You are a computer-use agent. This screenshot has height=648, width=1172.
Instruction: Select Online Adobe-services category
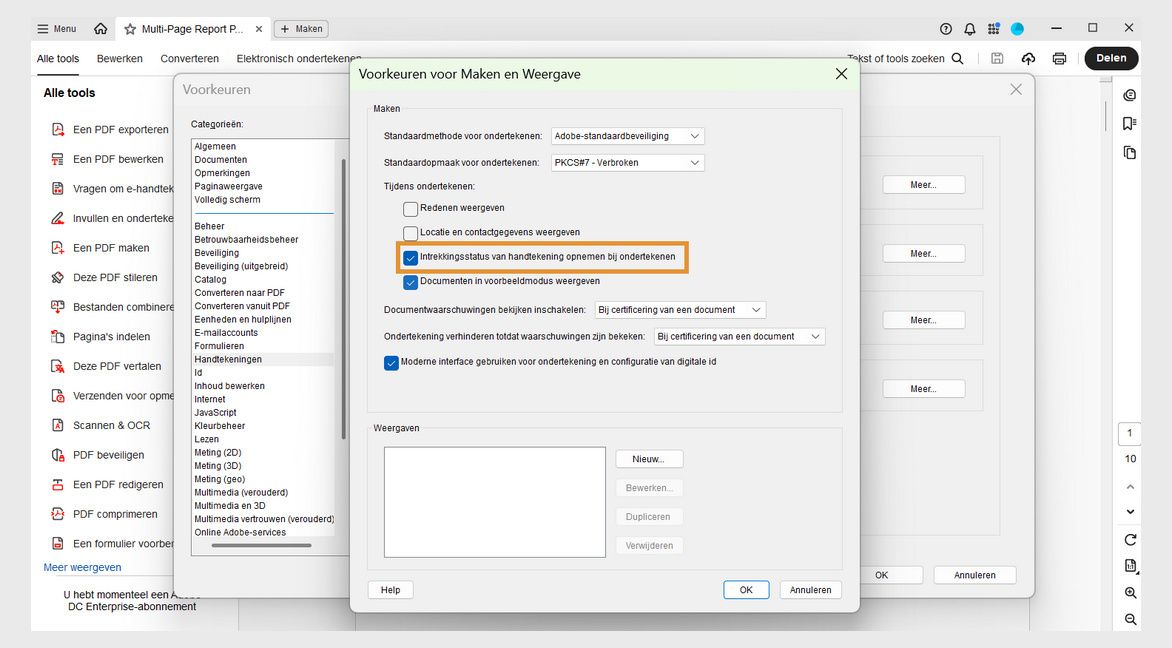click(x=240, y=532)
